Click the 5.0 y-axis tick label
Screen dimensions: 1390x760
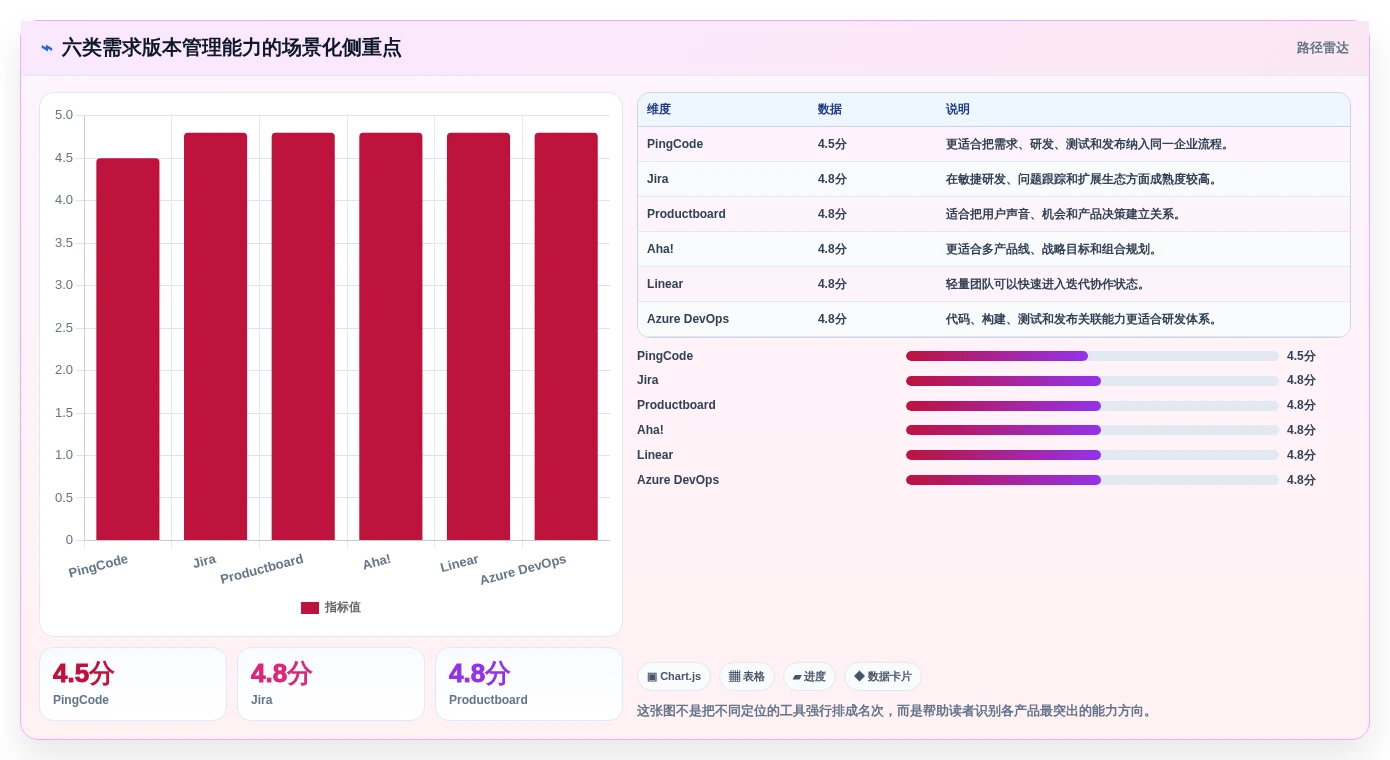coord(64,115)
